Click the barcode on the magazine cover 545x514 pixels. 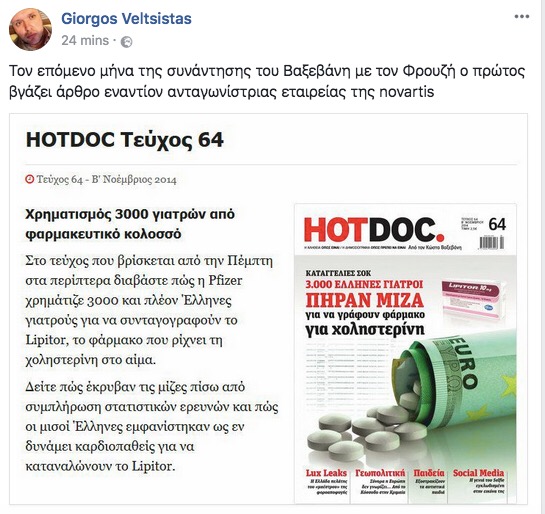point(492,242)
